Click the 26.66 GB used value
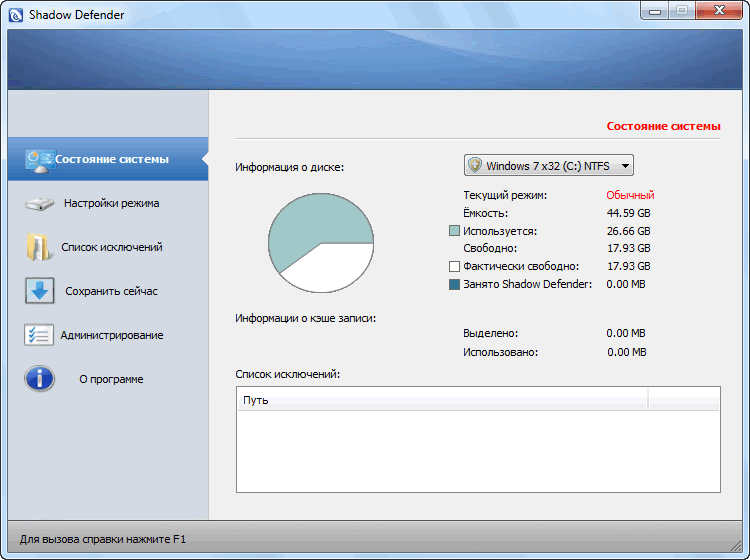 [629, 231]
